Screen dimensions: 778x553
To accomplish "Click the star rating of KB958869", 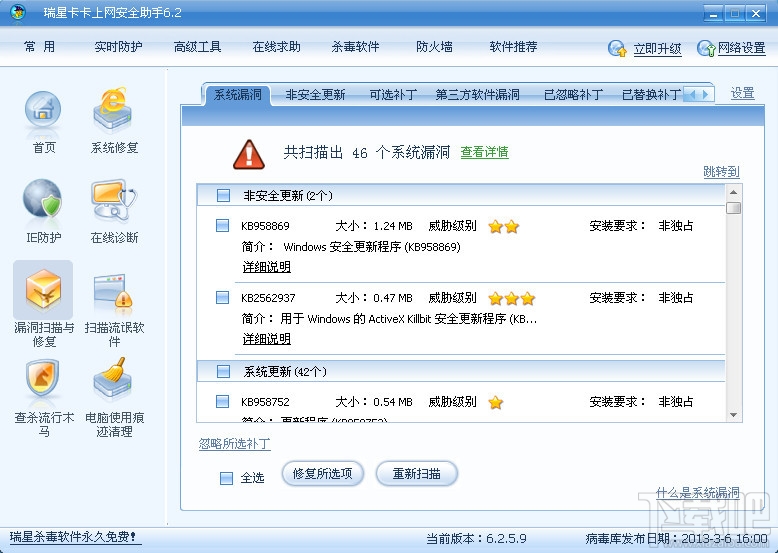I will [x=504, y=227].
